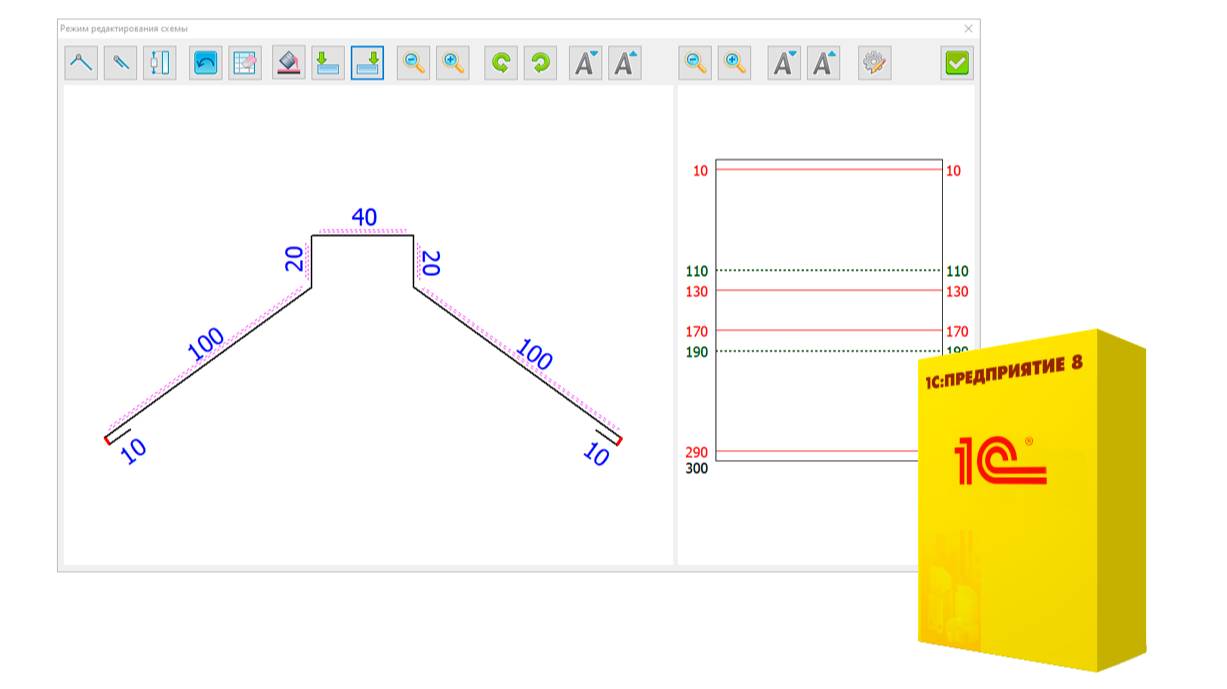Viewport: 1227px width, 689px height.
Task: Choose the table eraser icon
Action: (x=245, y=63)
